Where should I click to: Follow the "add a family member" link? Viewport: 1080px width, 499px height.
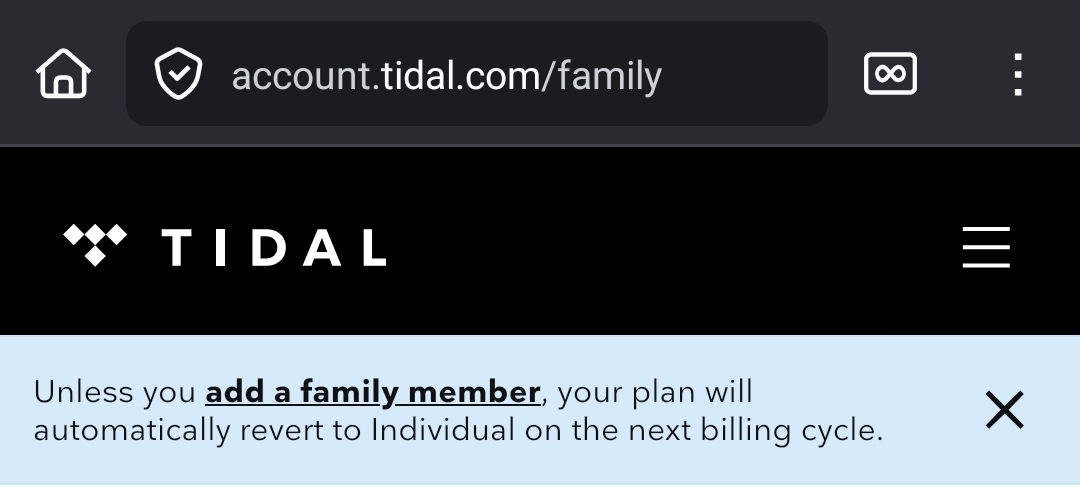tap(373, 392)
